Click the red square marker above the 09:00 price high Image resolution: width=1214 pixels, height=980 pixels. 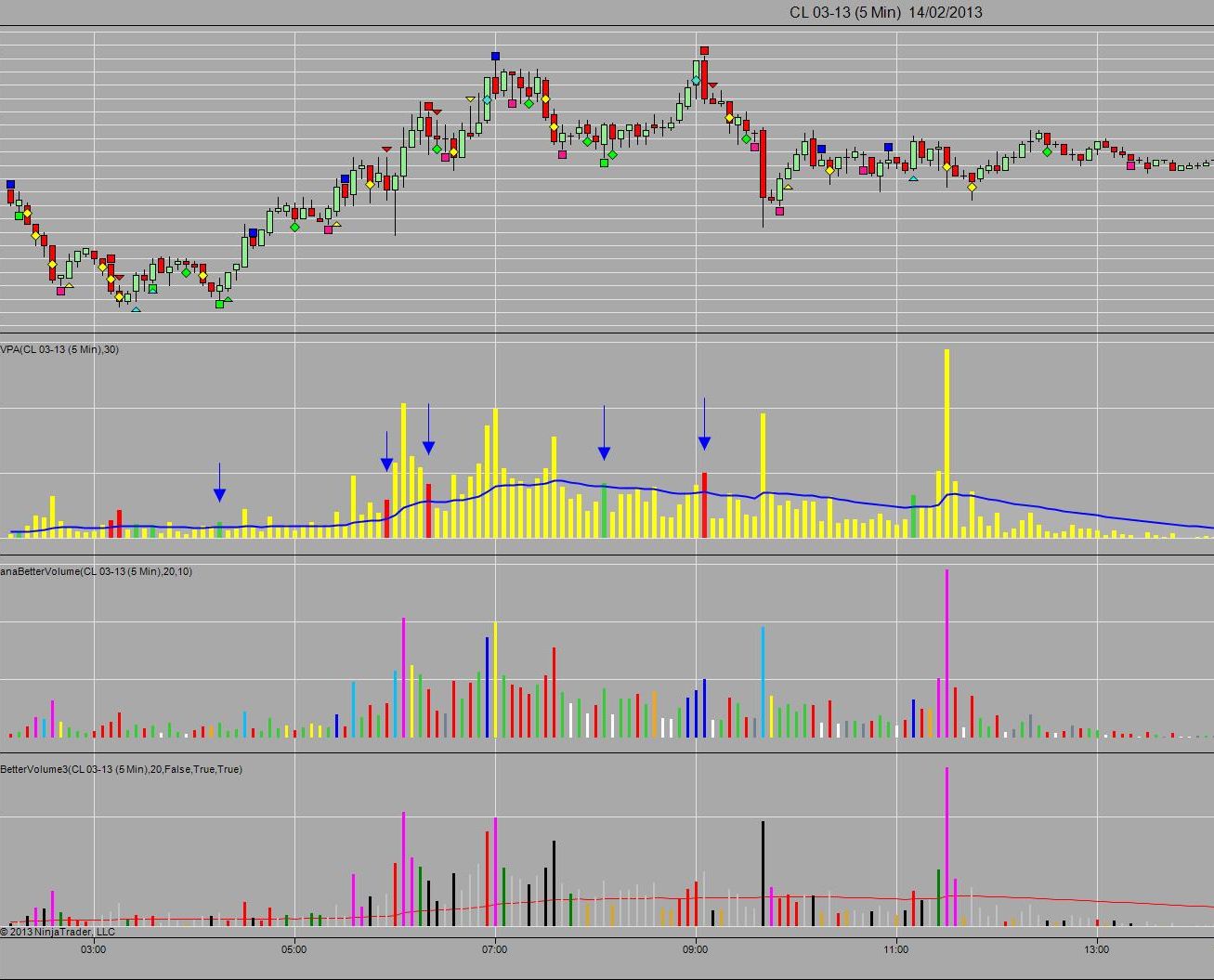click(705, 50)
